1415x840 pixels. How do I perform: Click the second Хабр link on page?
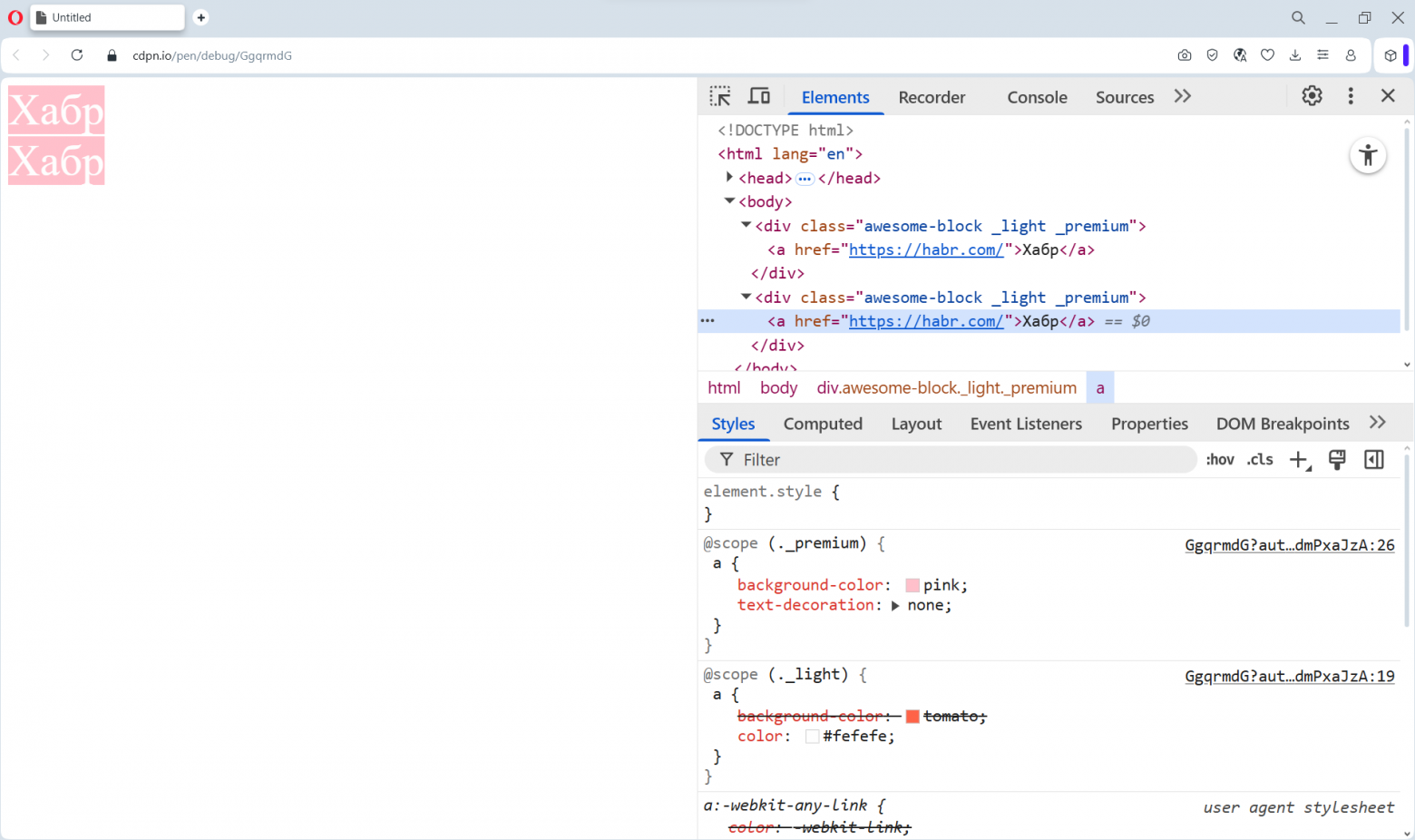56,161
